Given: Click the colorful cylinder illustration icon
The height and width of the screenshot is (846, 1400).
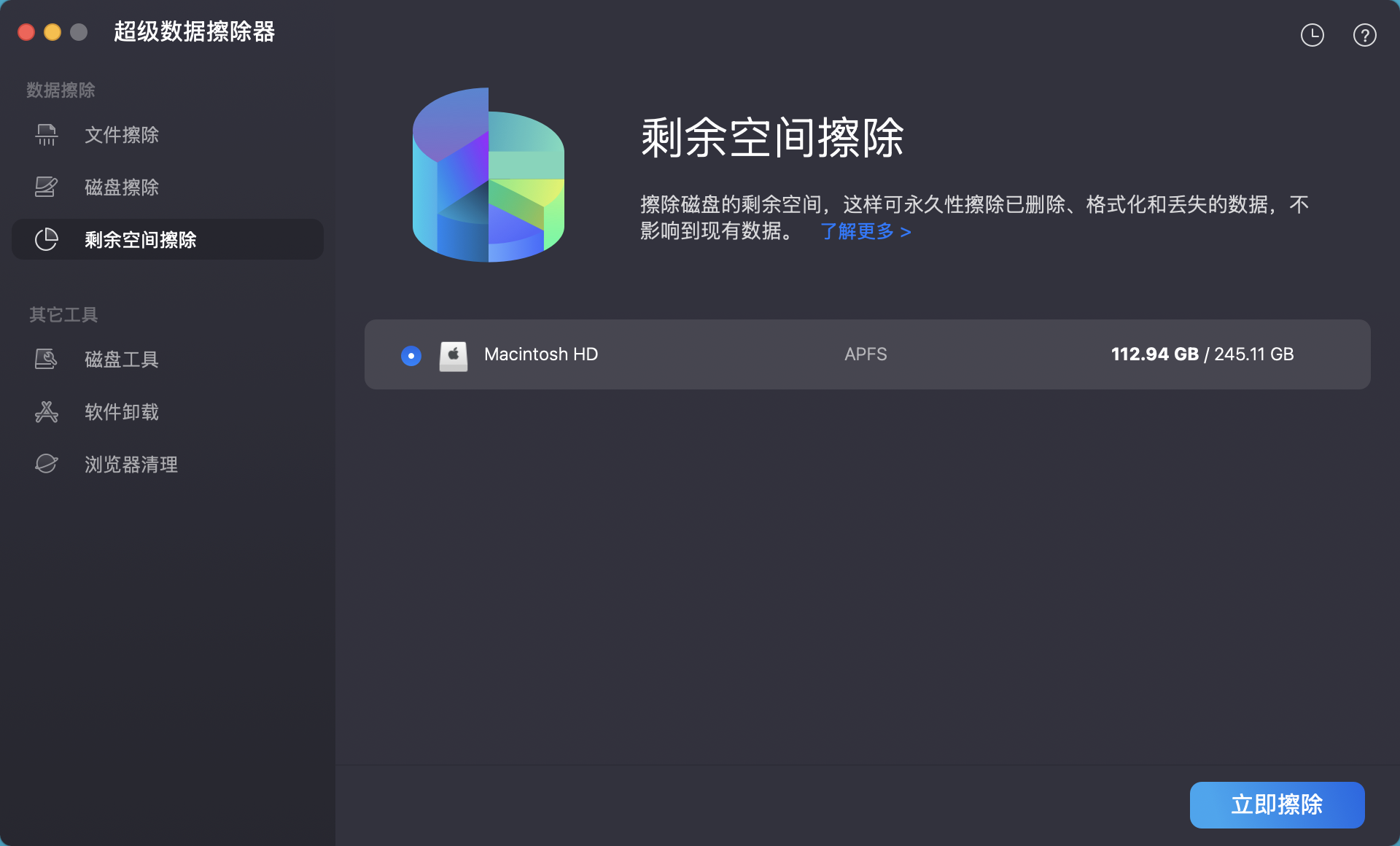Looking at the screenshot, I should 489,175.
